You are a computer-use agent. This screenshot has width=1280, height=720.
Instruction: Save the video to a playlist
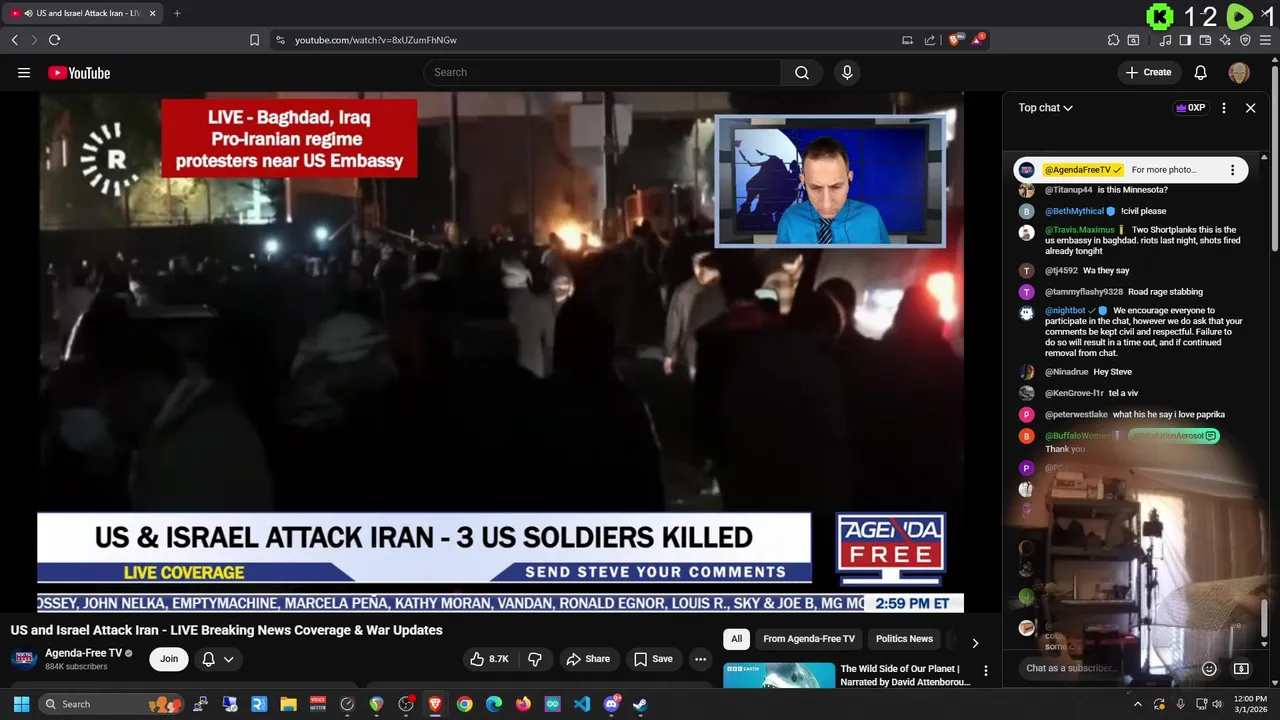pyautogui.click(x=653, y=659)
